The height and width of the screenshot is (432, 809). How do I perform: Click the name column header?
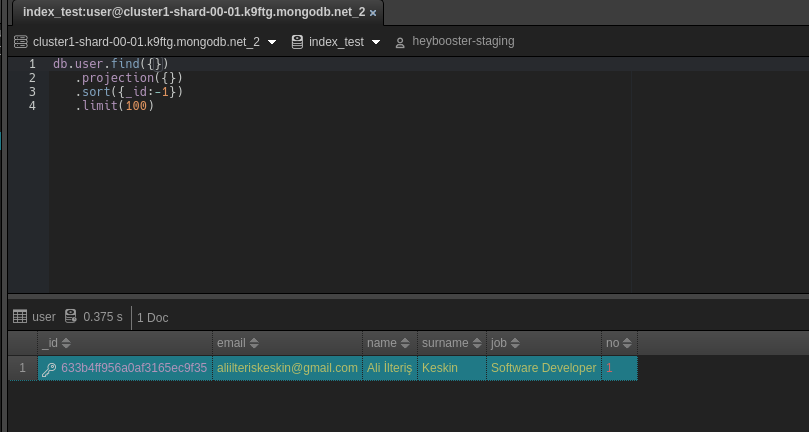[390, 343]
